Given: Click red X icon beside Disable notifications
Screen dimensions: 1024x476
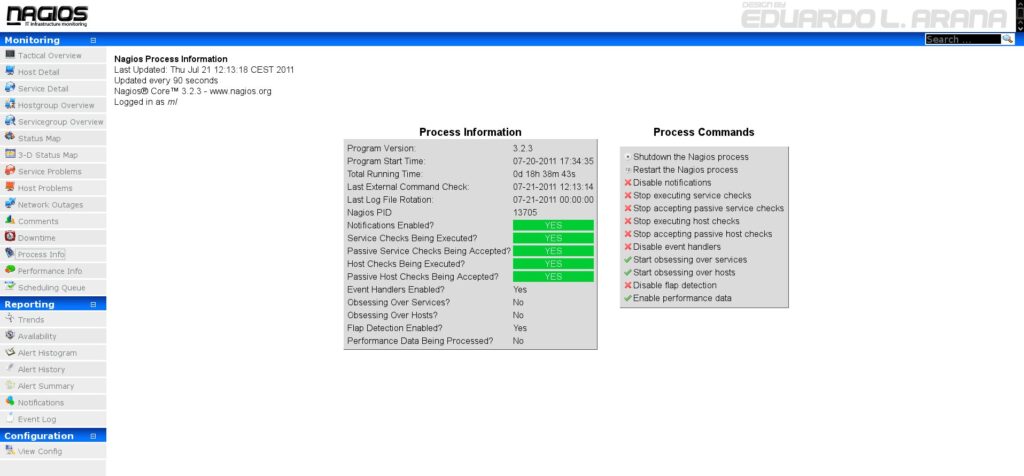Looking at the screenshot, I should point(628,183).
